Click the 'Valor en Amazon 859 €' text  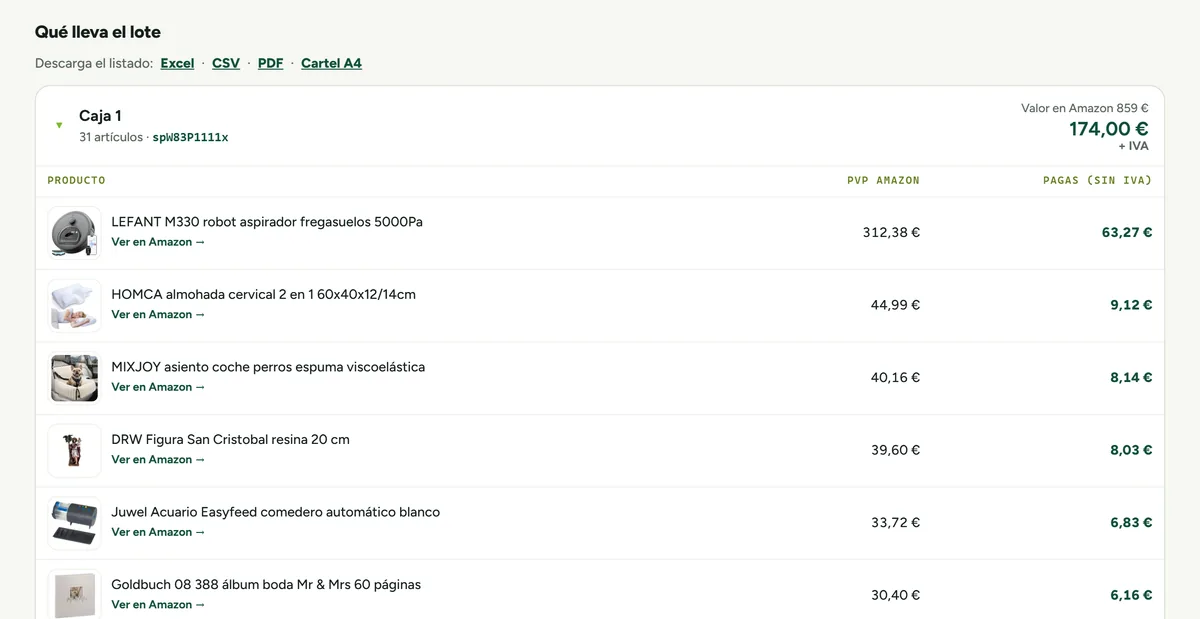[x=1084, y=108]
